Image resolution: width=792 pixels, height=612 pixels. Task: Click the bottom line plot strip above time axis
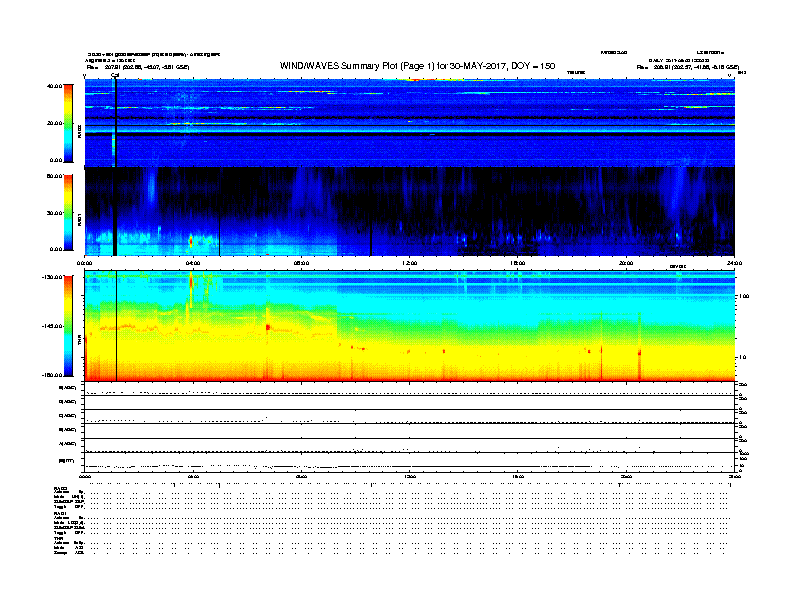coord(410,462)
